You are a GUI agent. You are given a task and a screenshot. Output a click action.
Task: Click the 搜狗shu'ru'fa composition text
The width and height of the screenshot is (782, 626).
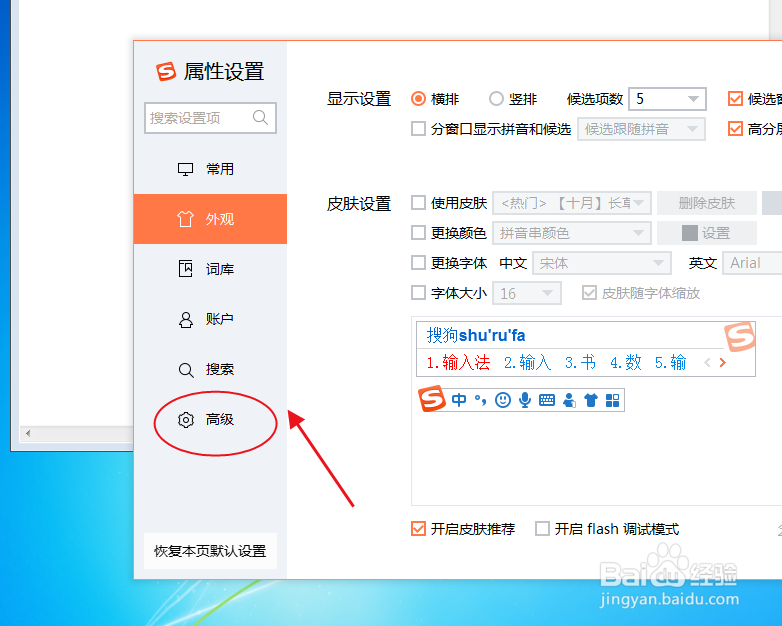pos(476,335)
